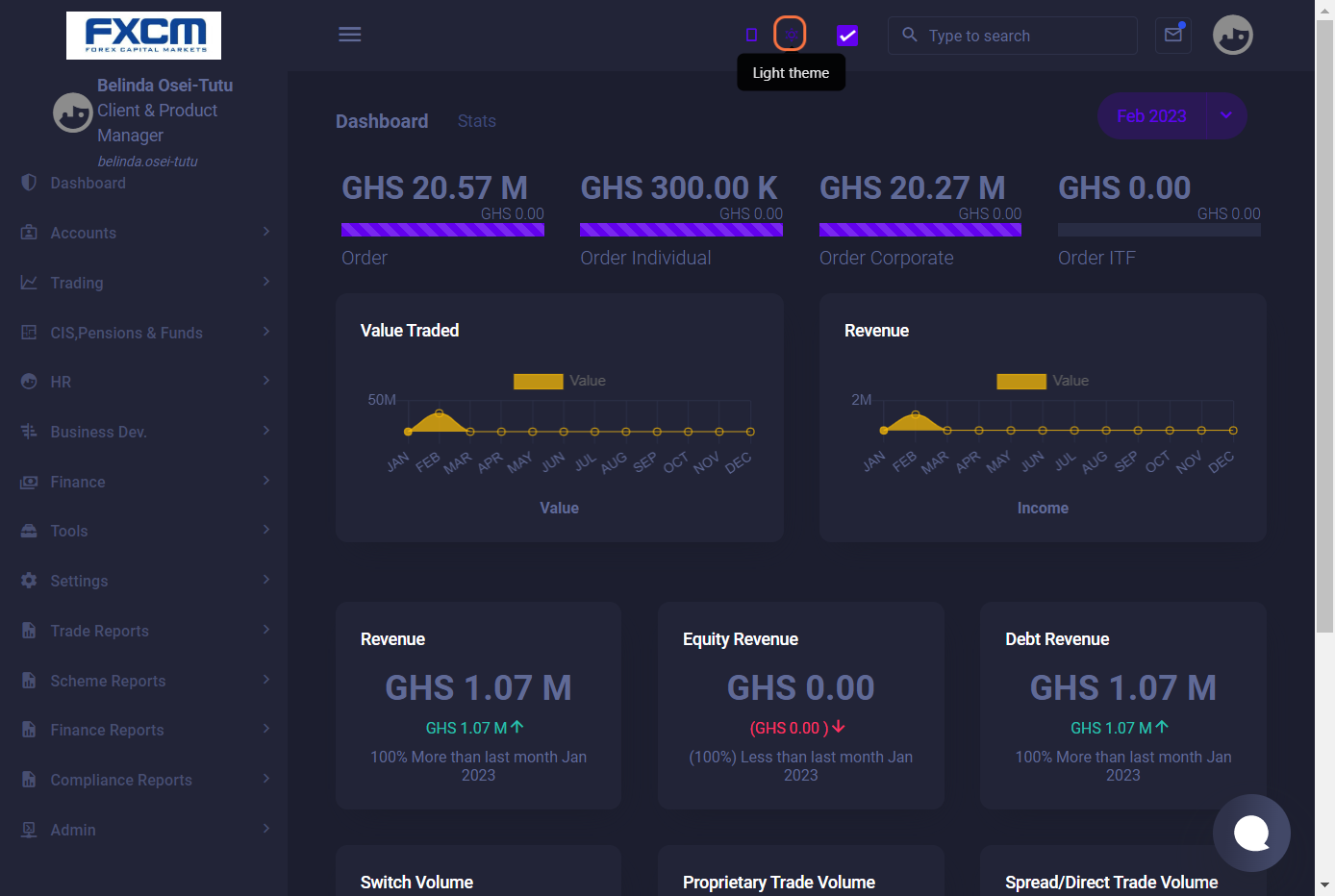Click the Admin sidebar icon

tap(29, 830)
